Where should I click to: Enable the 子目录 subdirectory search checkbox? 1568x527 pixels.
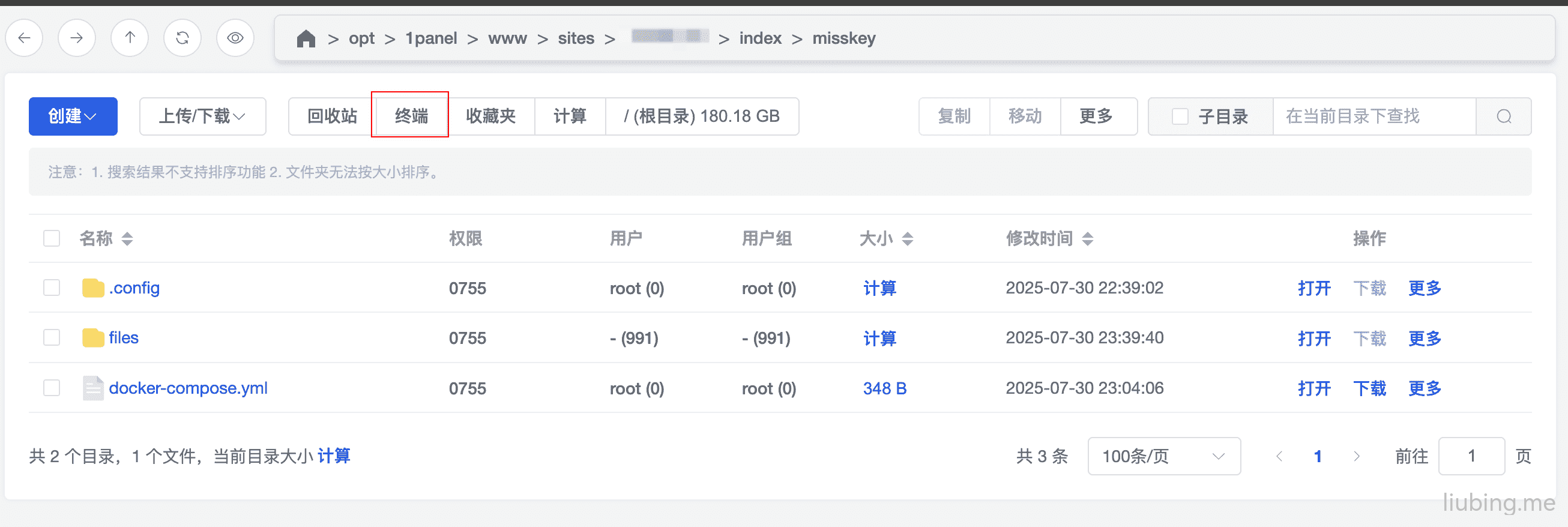coord(1180,116)
